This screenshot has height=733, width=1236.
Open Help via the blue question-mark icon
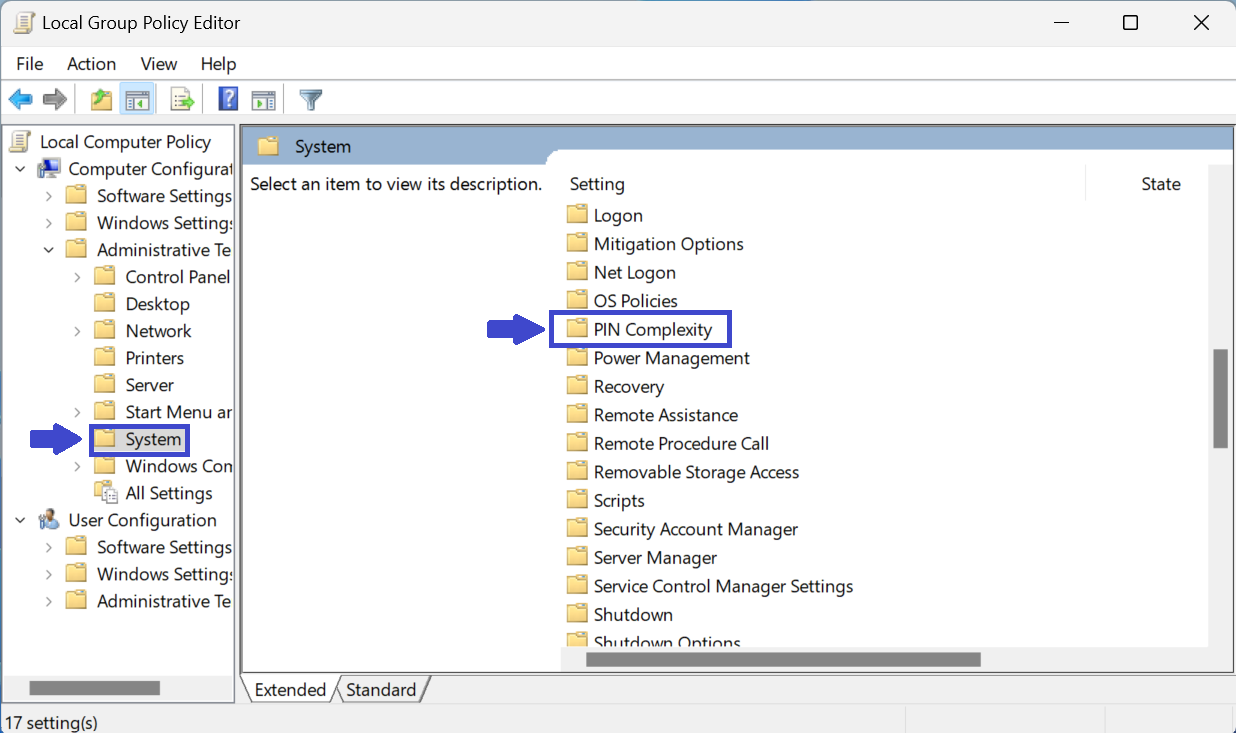(x=228, y=100)
